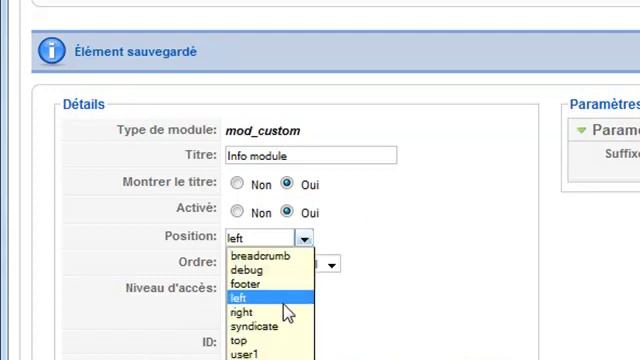Image resolution: width=640 pixels, height=360 pixels.
Task: Click the Position dropdown arrow
Action: (x=304, y=238)
